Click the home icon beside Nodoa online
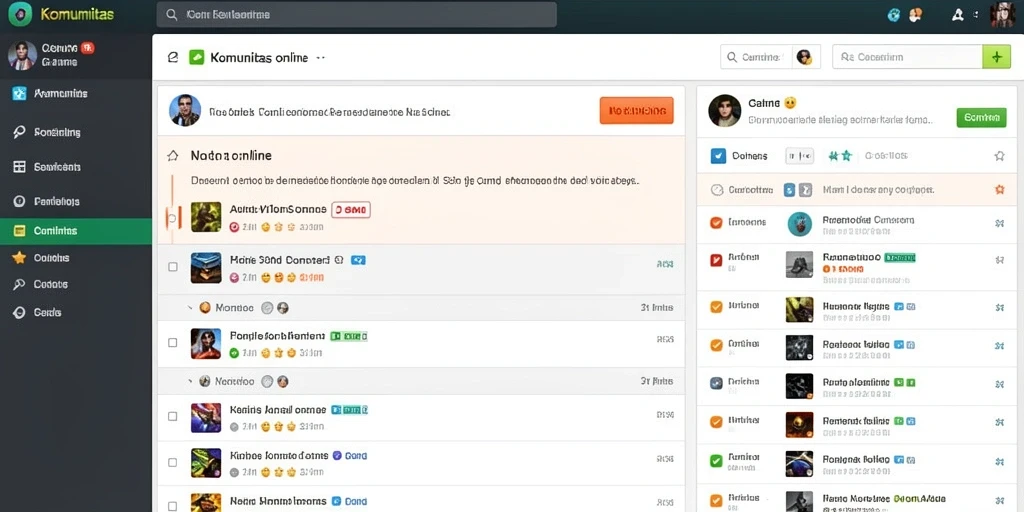Image resolution: width=1024 pixels, height=512 pixels. [173, 155]
